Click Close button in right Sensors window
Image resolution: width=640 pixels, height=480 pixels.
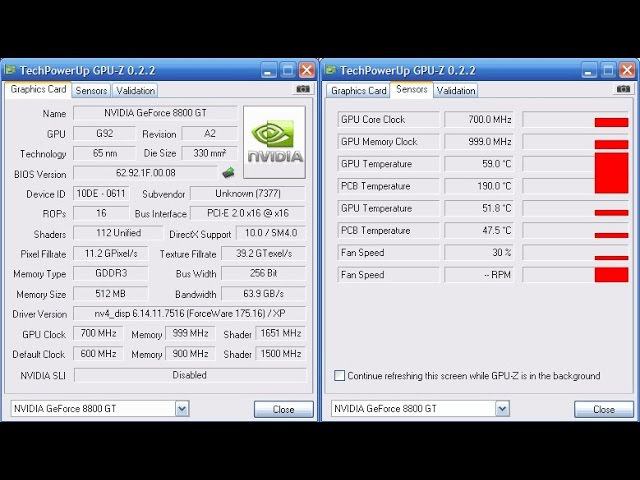tap(604, 409)
